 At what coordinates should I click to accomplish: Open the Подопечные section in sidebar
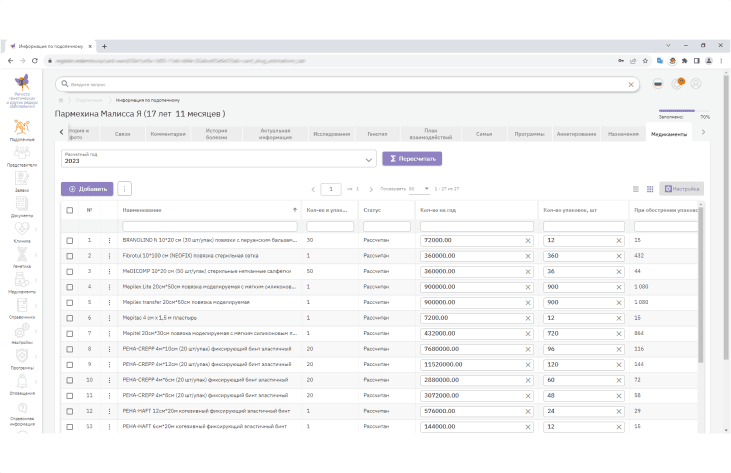point(22,130)
